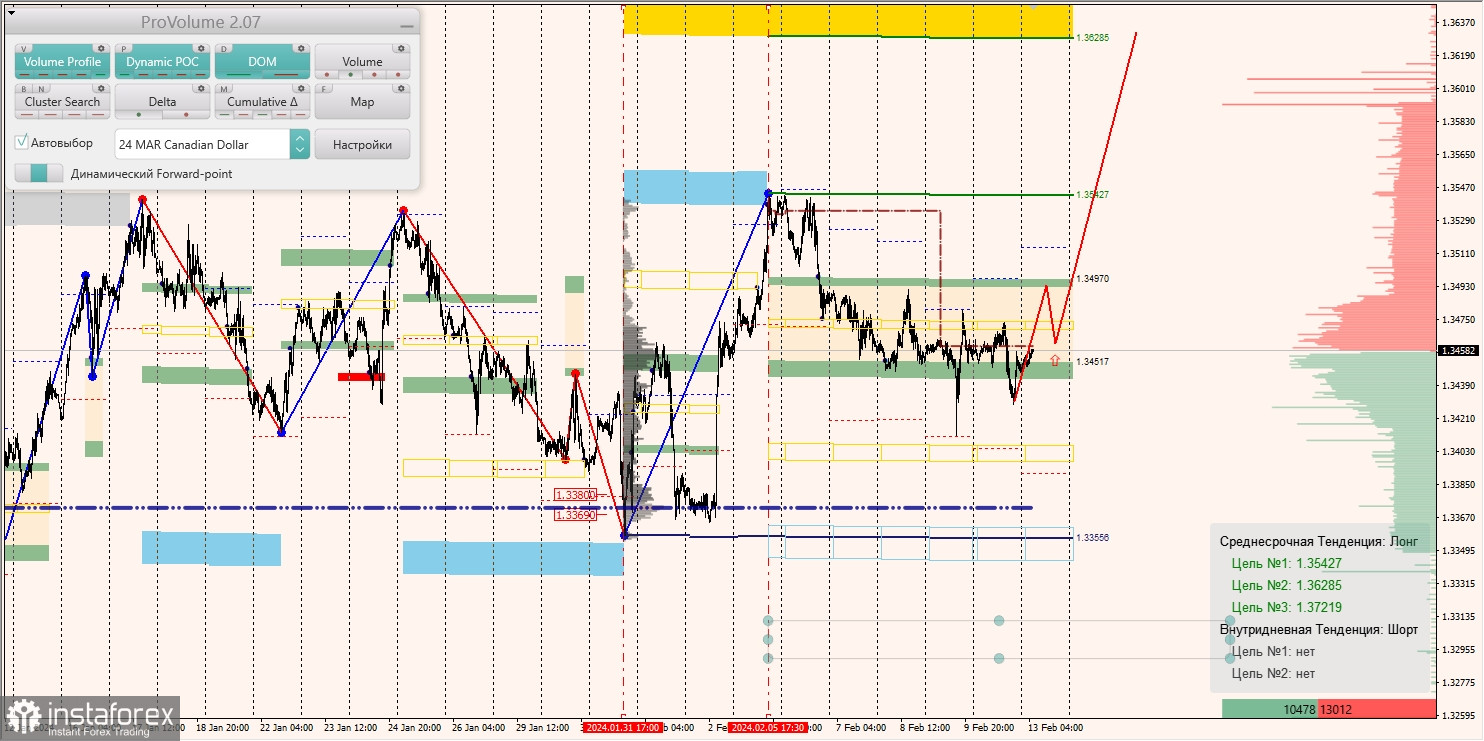Screen dimensions: 1484x741
Task: Click the 13 Feb 04:00 time label
Action: point(1055,727)
